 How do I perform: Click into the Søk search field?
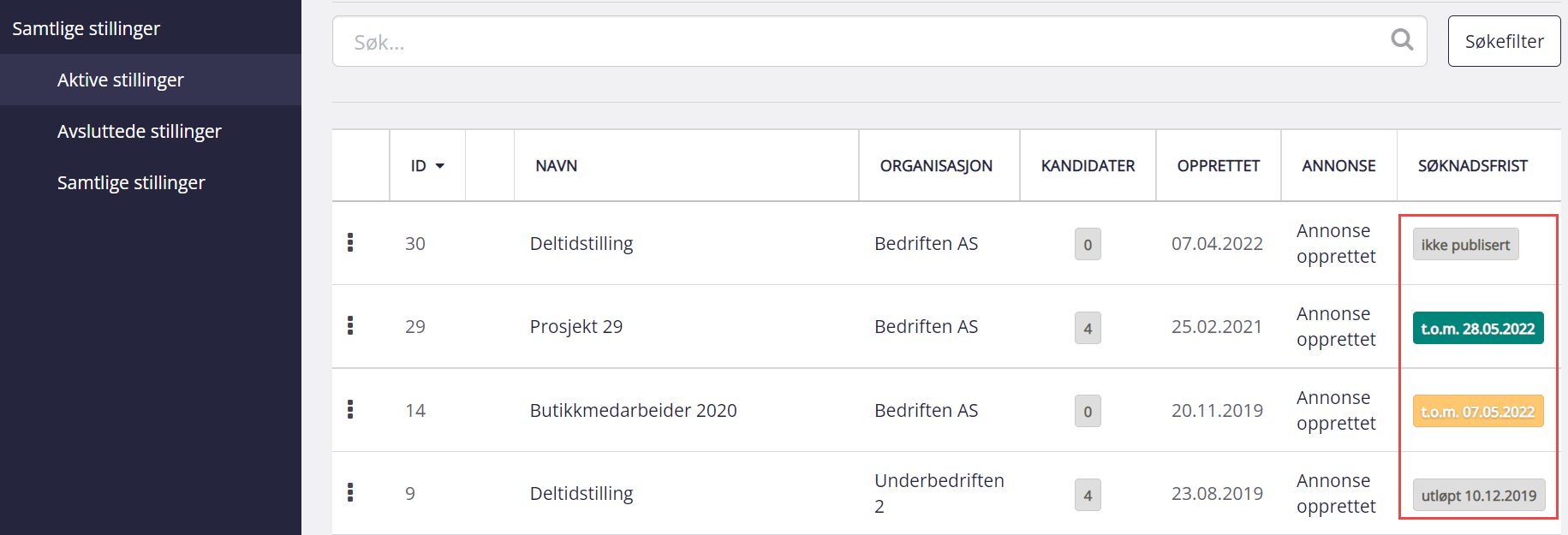[856, 42]
